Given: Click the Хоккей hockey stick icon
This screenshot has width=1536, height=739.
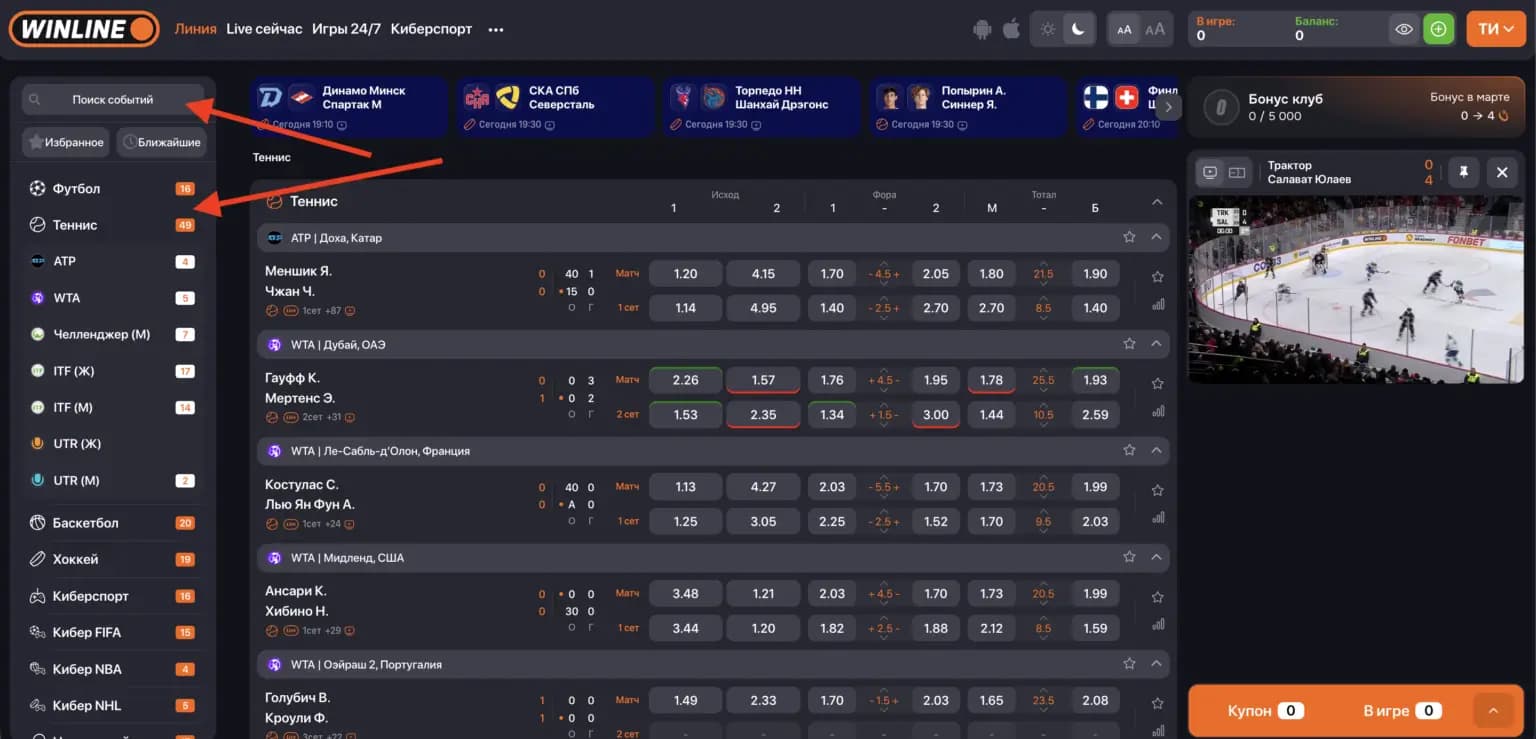Looking at the screenshot, I should (x=37, y=559).
